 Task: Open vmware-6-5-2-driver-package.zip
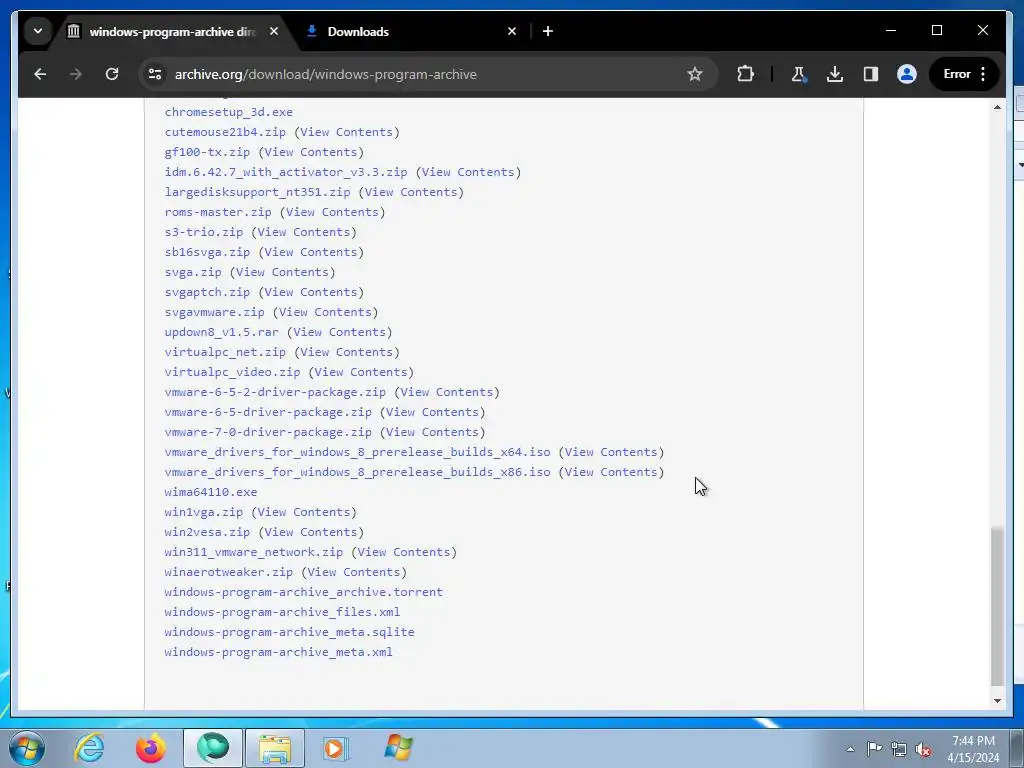(275, 392)
